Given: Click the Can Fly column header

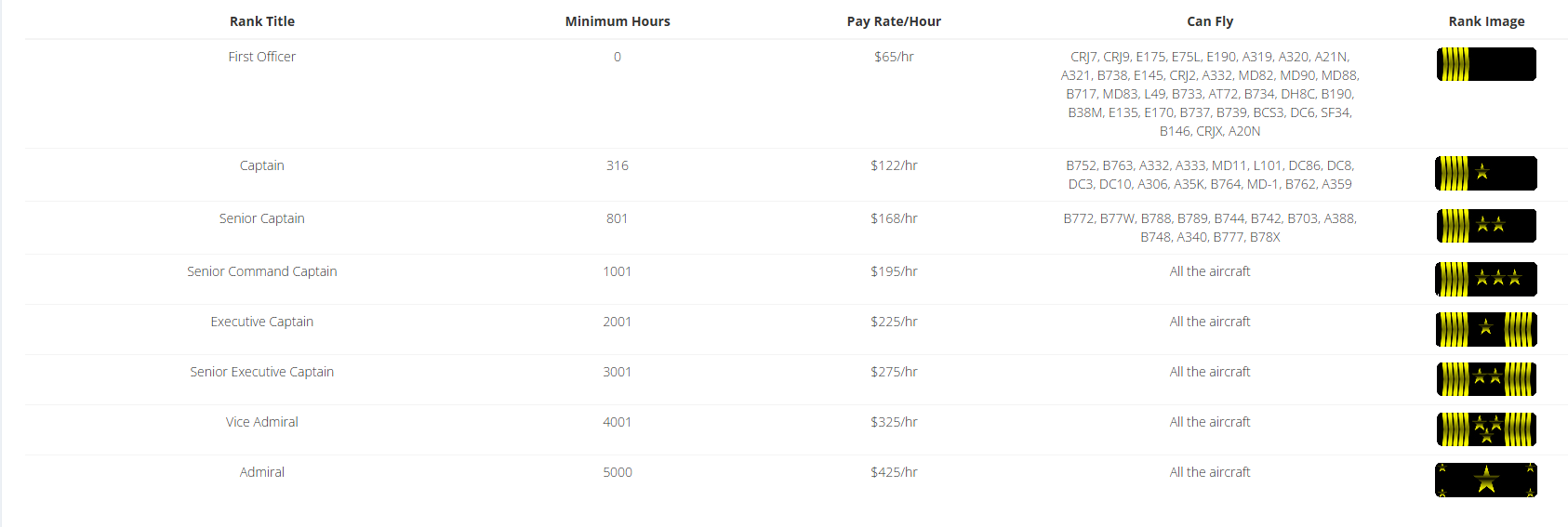Looking at the screenshot, I should point(1210,21).
